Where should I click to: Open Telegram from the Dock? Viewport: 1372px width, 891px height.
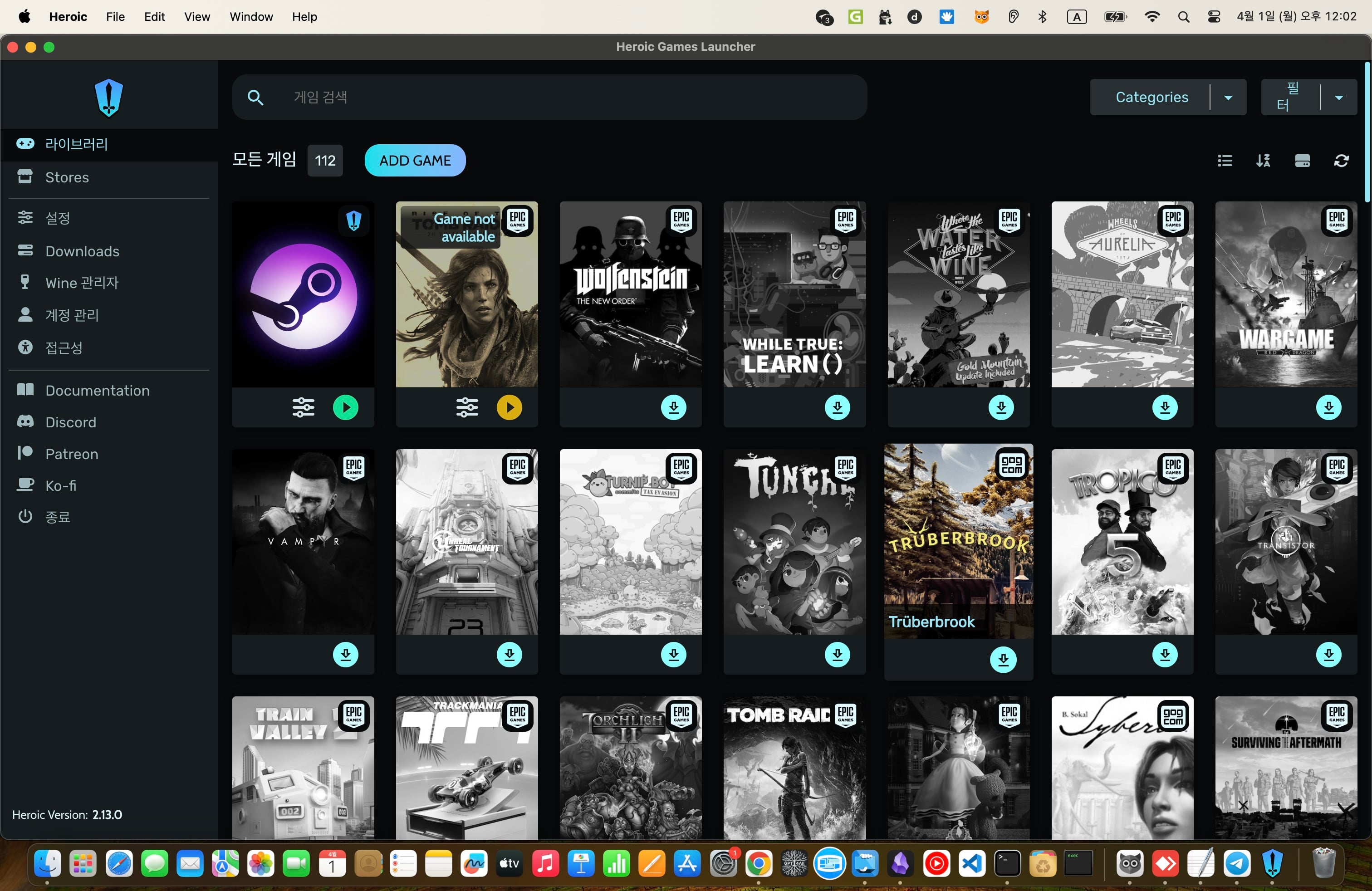pos(1237,863)
